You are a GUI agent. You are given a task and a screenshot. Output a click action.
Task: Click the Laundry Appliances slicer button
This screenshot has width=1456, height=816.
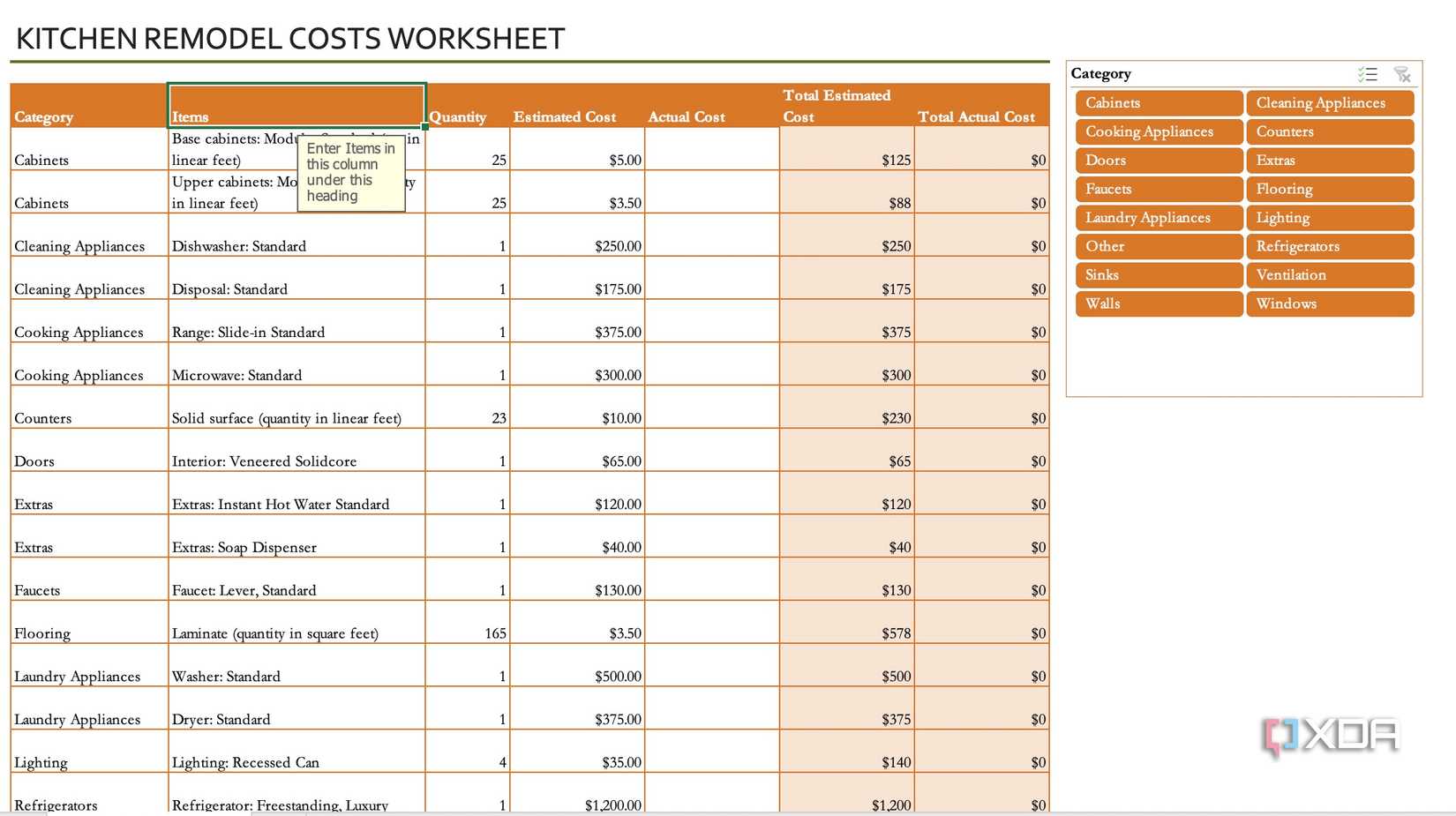click(x=1158, y=217)
